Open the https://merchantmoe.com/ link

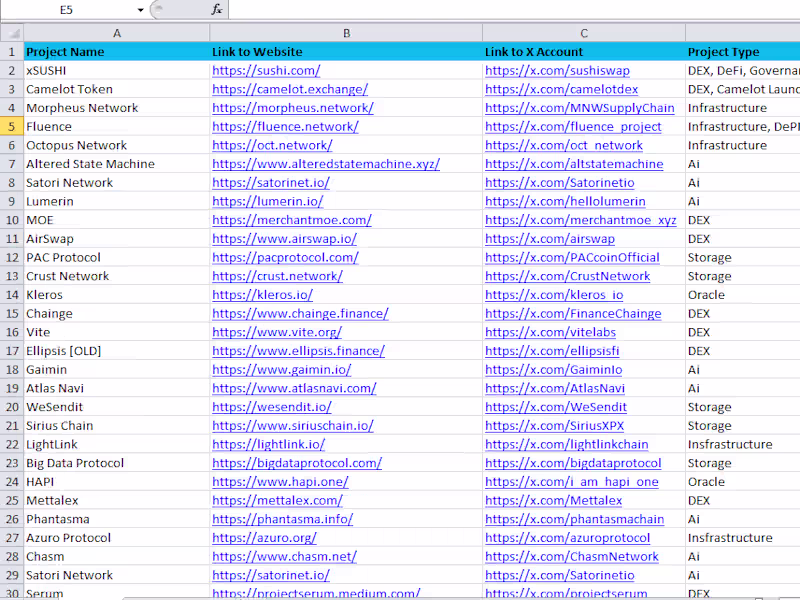tap(292, 220)
